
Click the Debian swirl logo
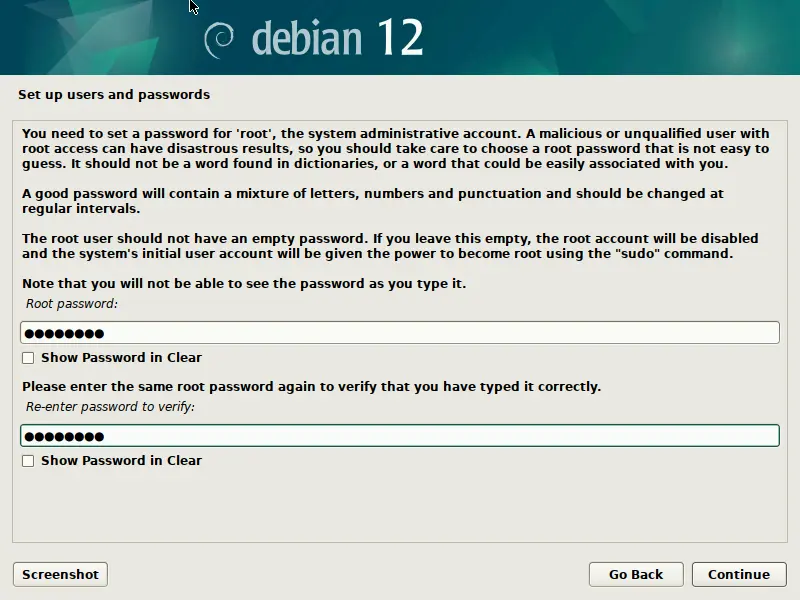(219, 38)
